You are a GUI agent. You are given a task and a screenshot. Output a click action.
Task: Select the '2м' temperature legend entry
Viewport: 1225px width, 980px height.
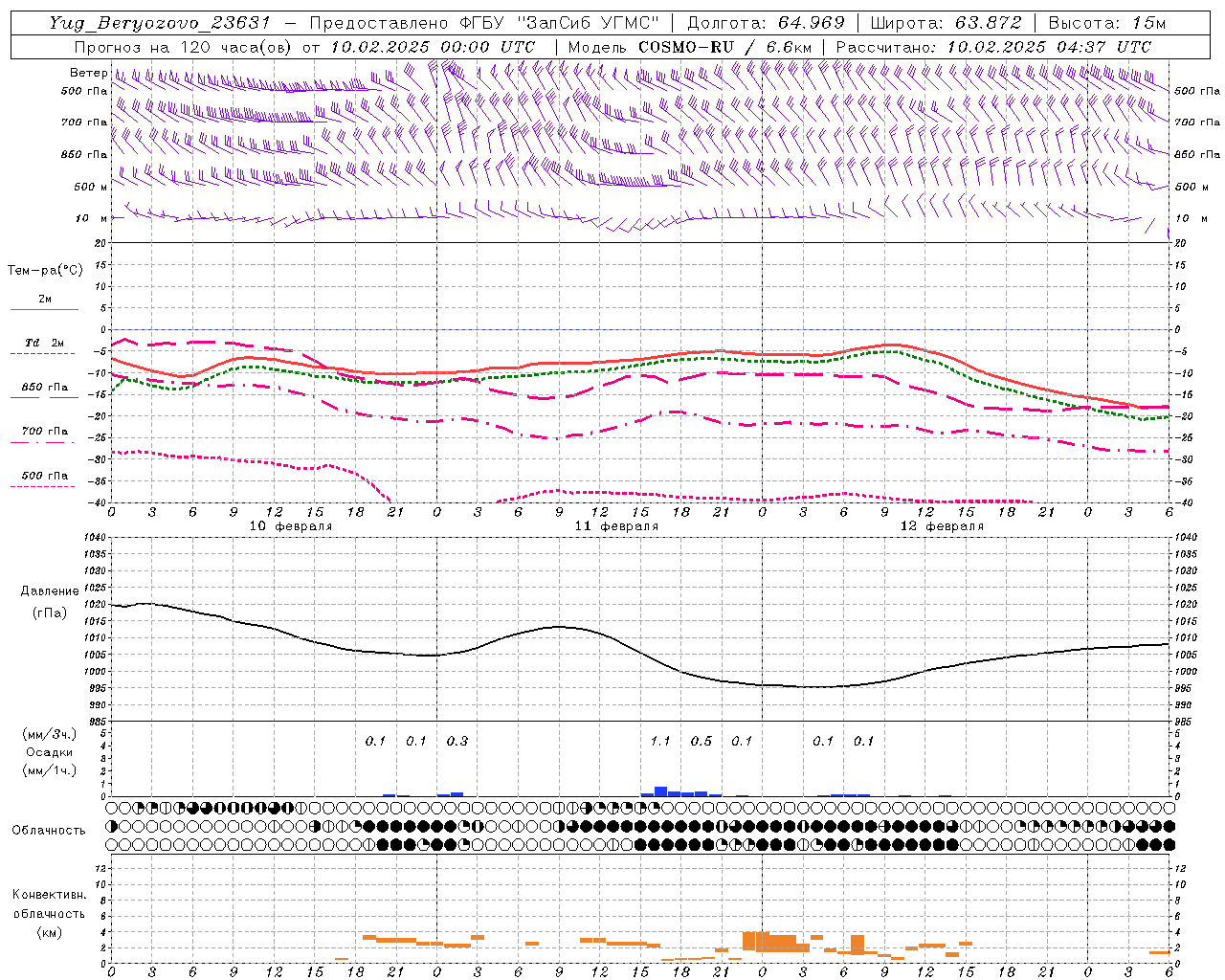click(45, 300)
